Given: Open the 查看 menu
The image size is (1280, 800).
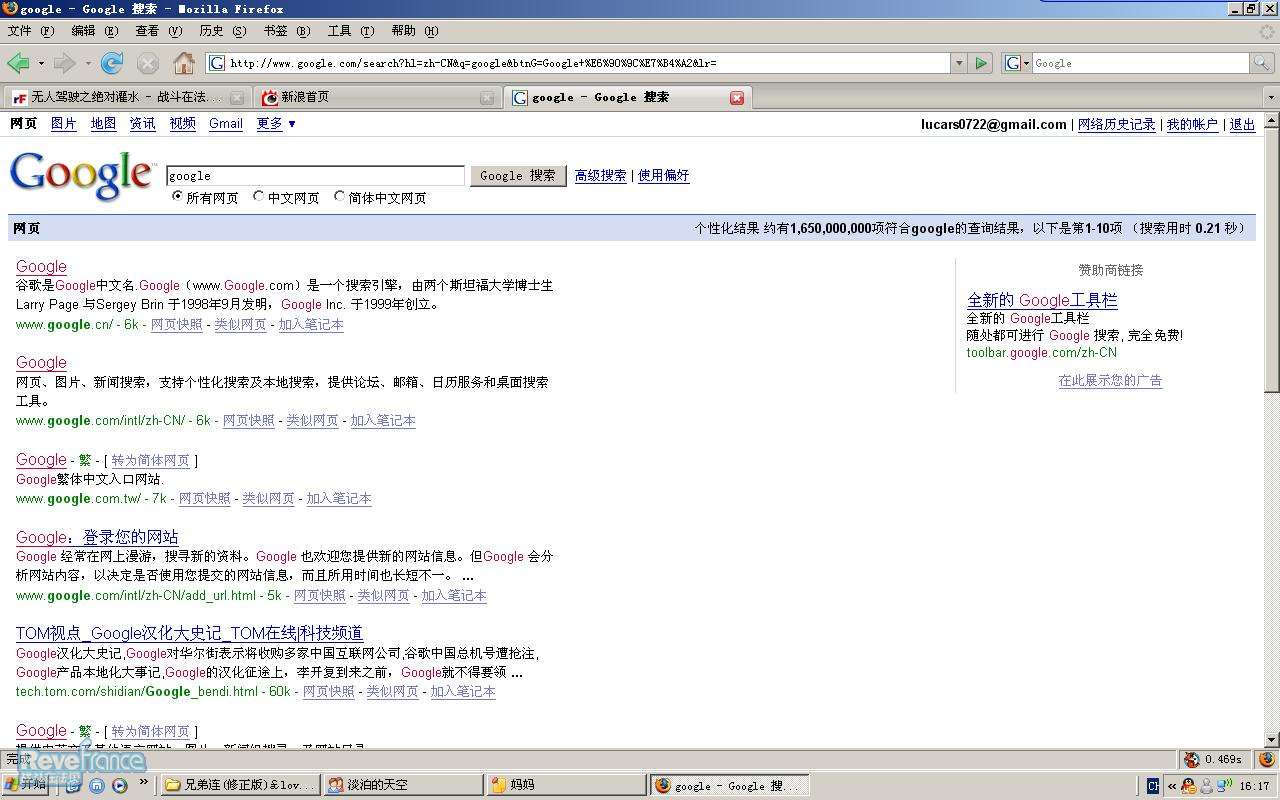Looking at the screenshot, I should pyautogui.click(x=159, y=31).
